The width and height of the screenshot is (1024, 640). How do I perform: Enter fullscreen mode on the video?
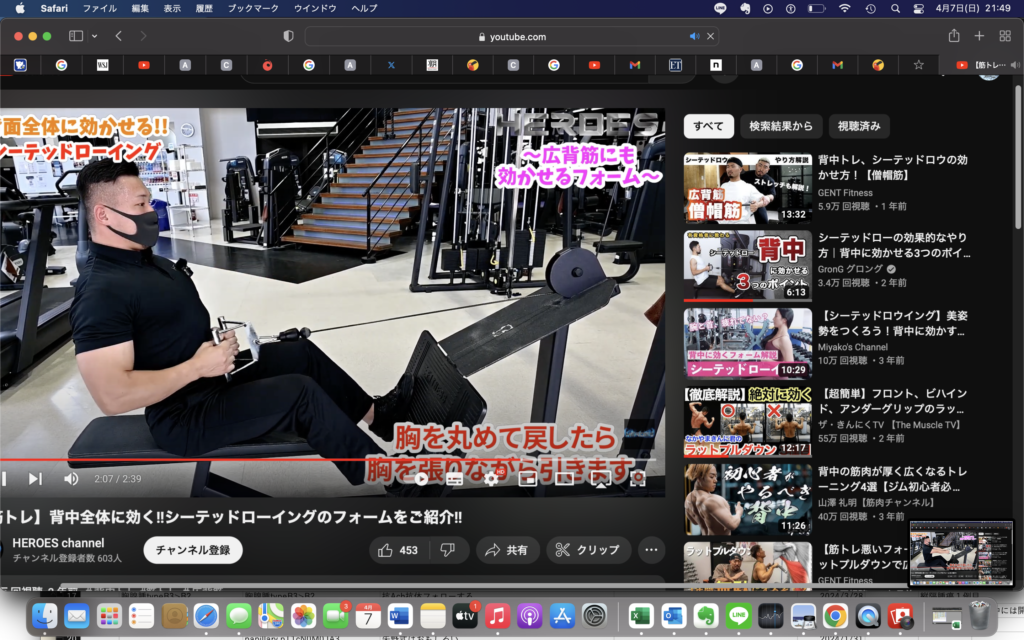click(x=638, y=479)
